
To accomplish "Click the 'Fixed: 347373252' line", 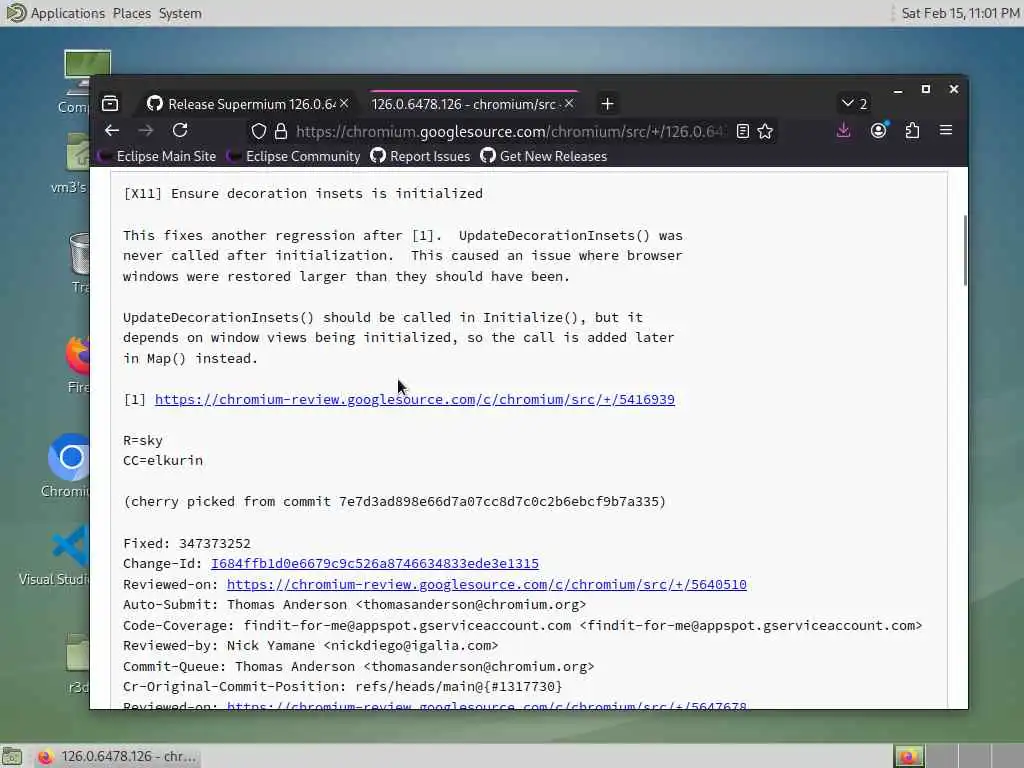I will tap(187, 543).
